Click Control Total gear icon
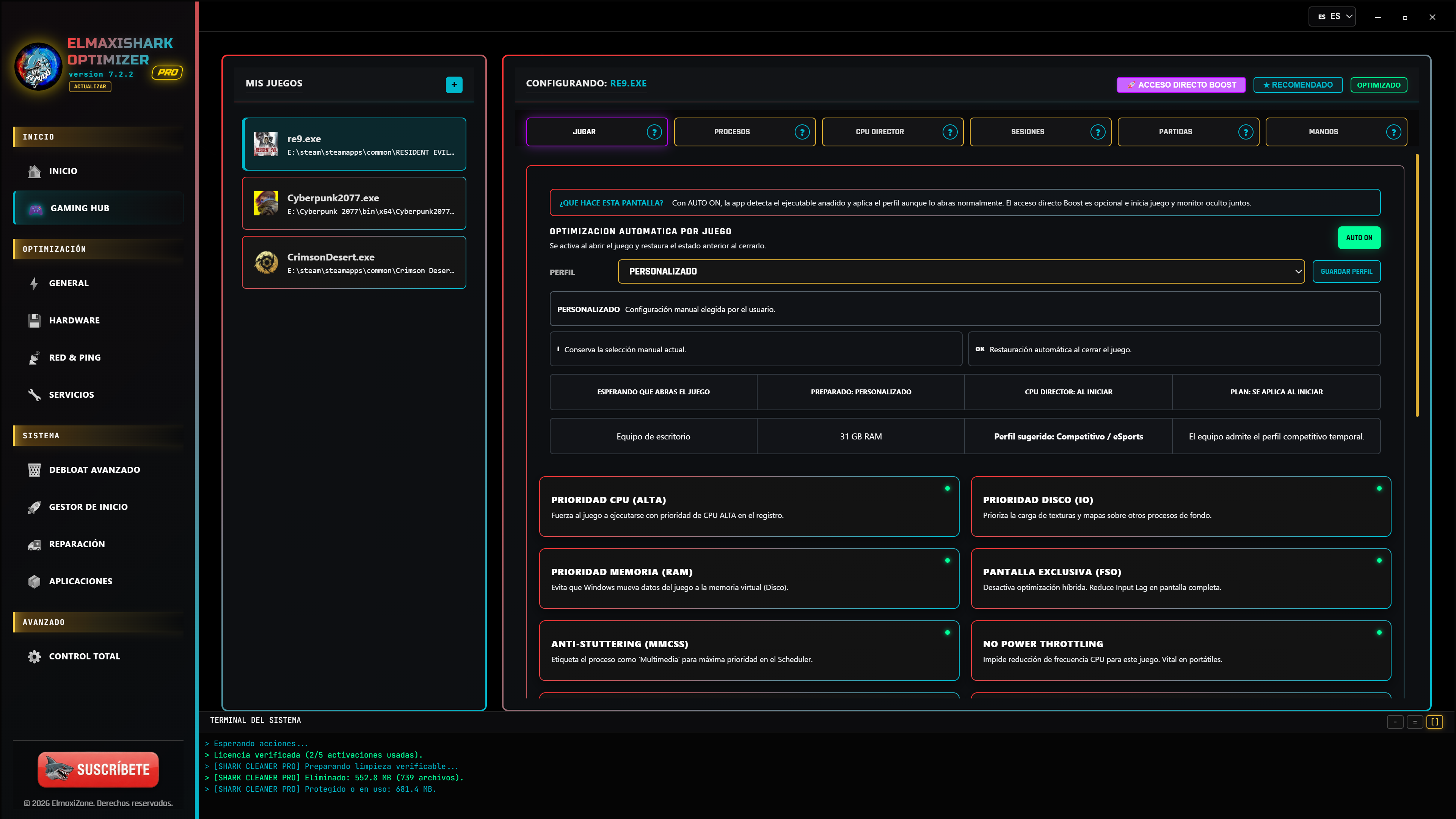The image size is (1456, 819). tap(35, 656)
